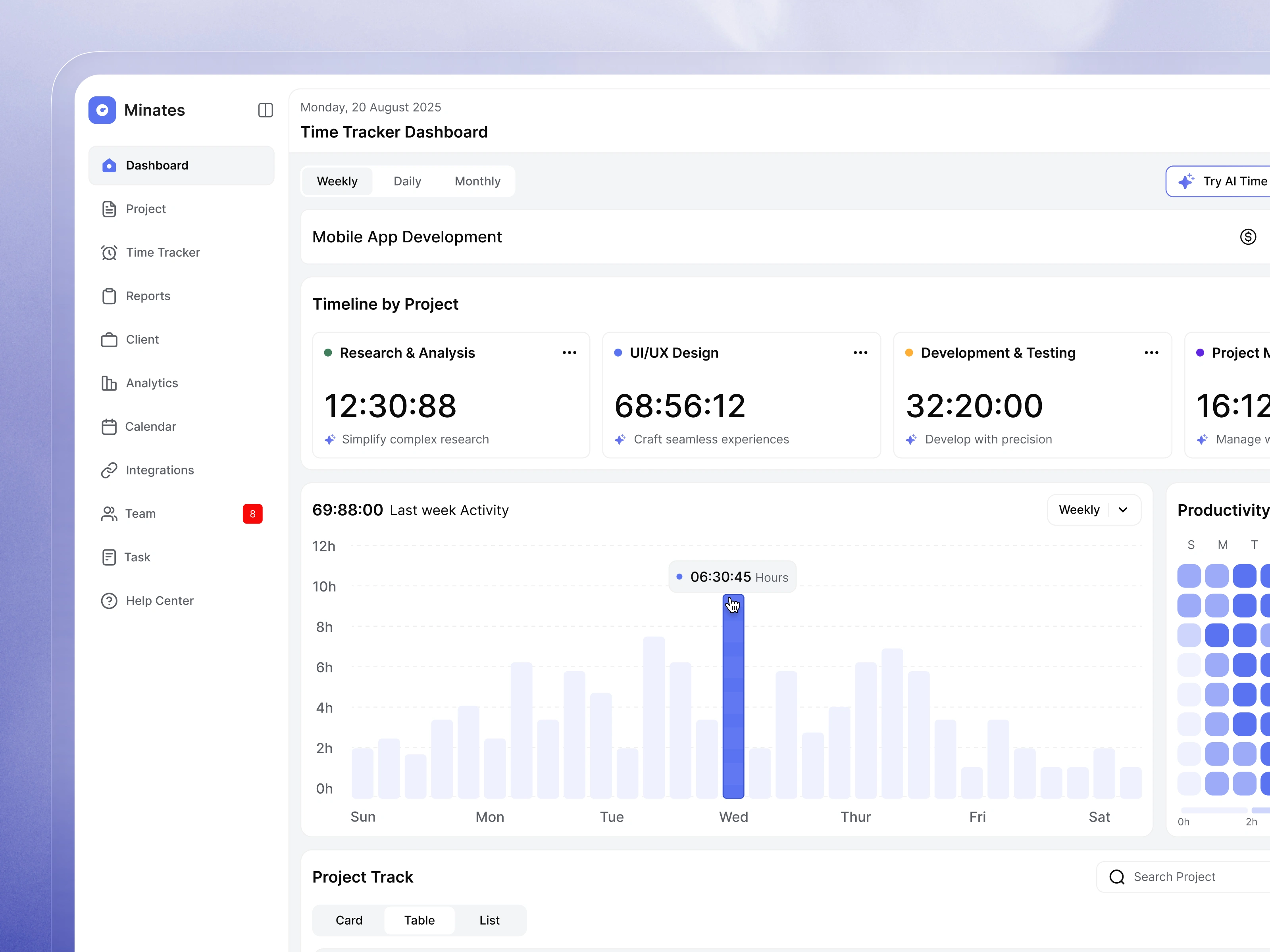Open Research & Analysis more options menu
Image resolution: width=1270 pixels, height=952 pixels.
pos(569,353)
